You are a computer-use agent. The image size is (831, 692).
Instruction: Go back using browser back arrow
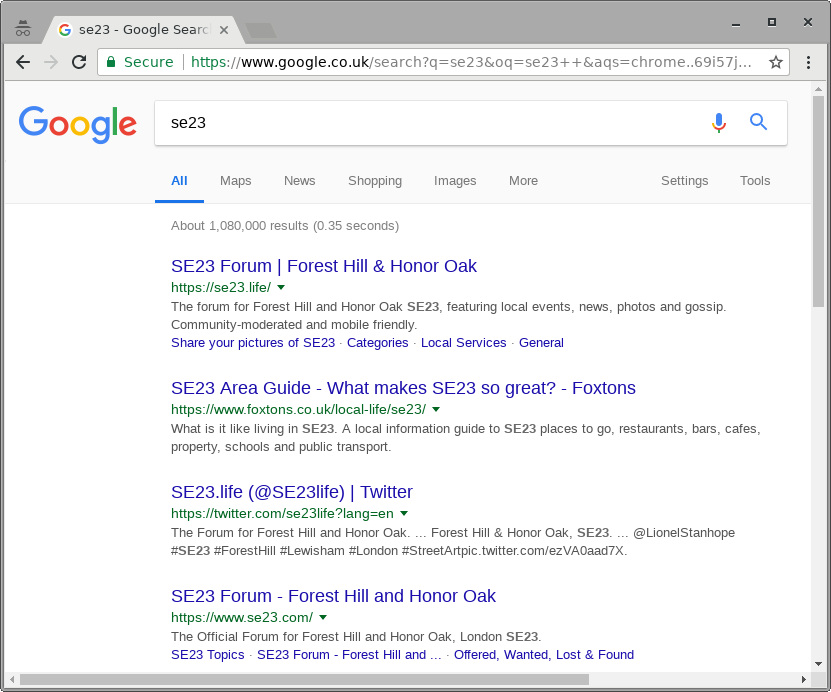pyautogui.click(x=23, y=62)
